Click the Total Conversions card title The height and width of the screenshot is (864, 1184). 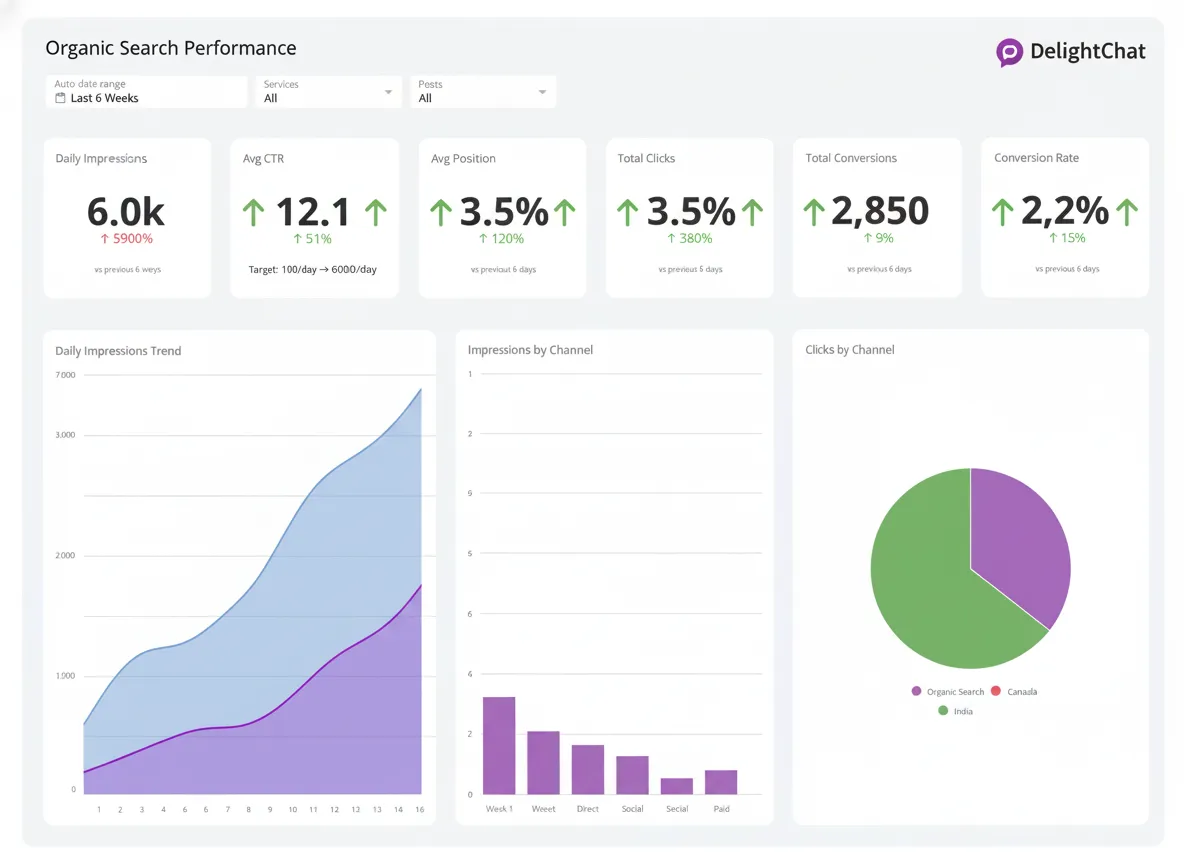pos(851,158)
